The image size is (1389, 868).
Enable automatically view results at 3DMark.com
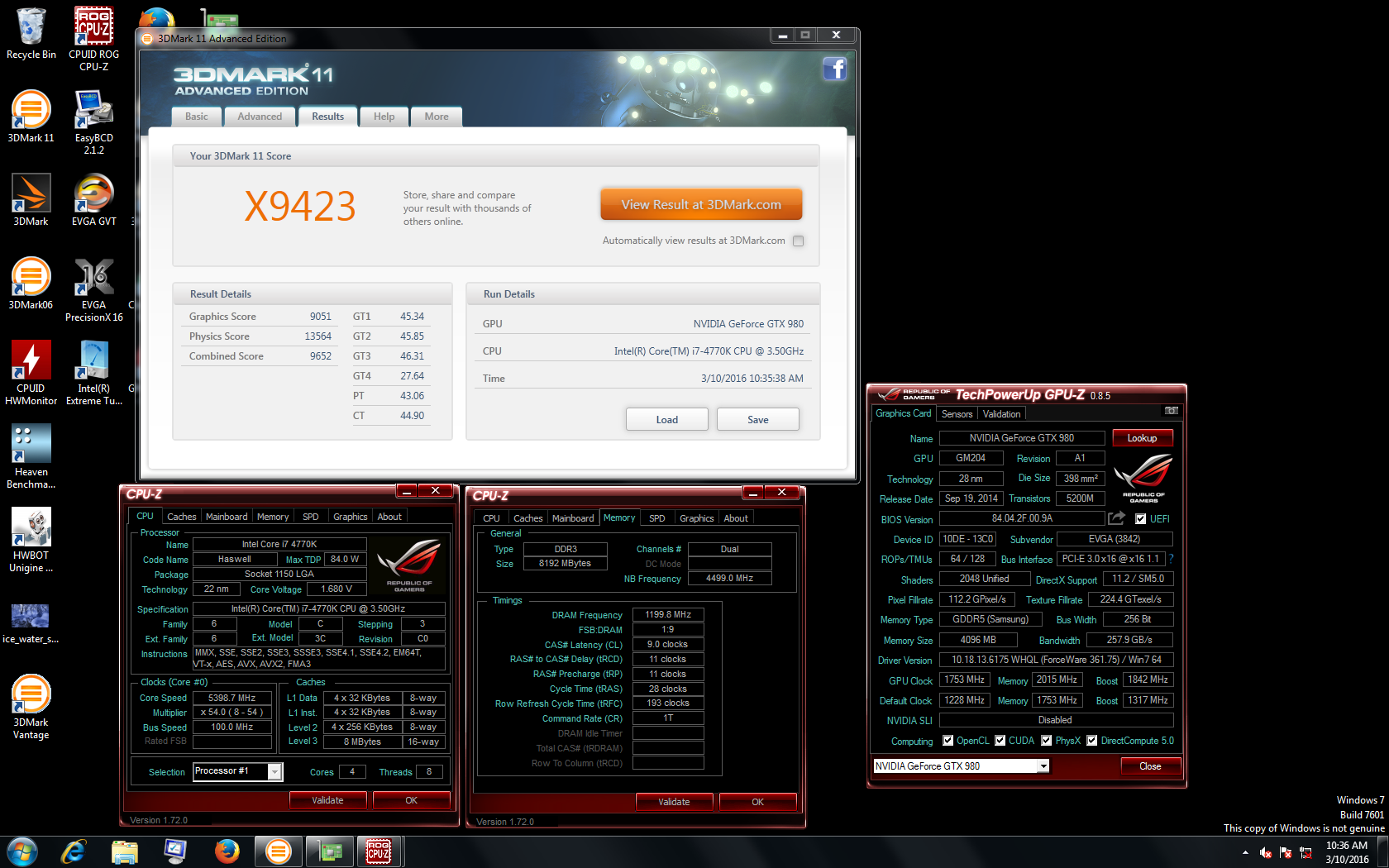[x=798, y=241]
